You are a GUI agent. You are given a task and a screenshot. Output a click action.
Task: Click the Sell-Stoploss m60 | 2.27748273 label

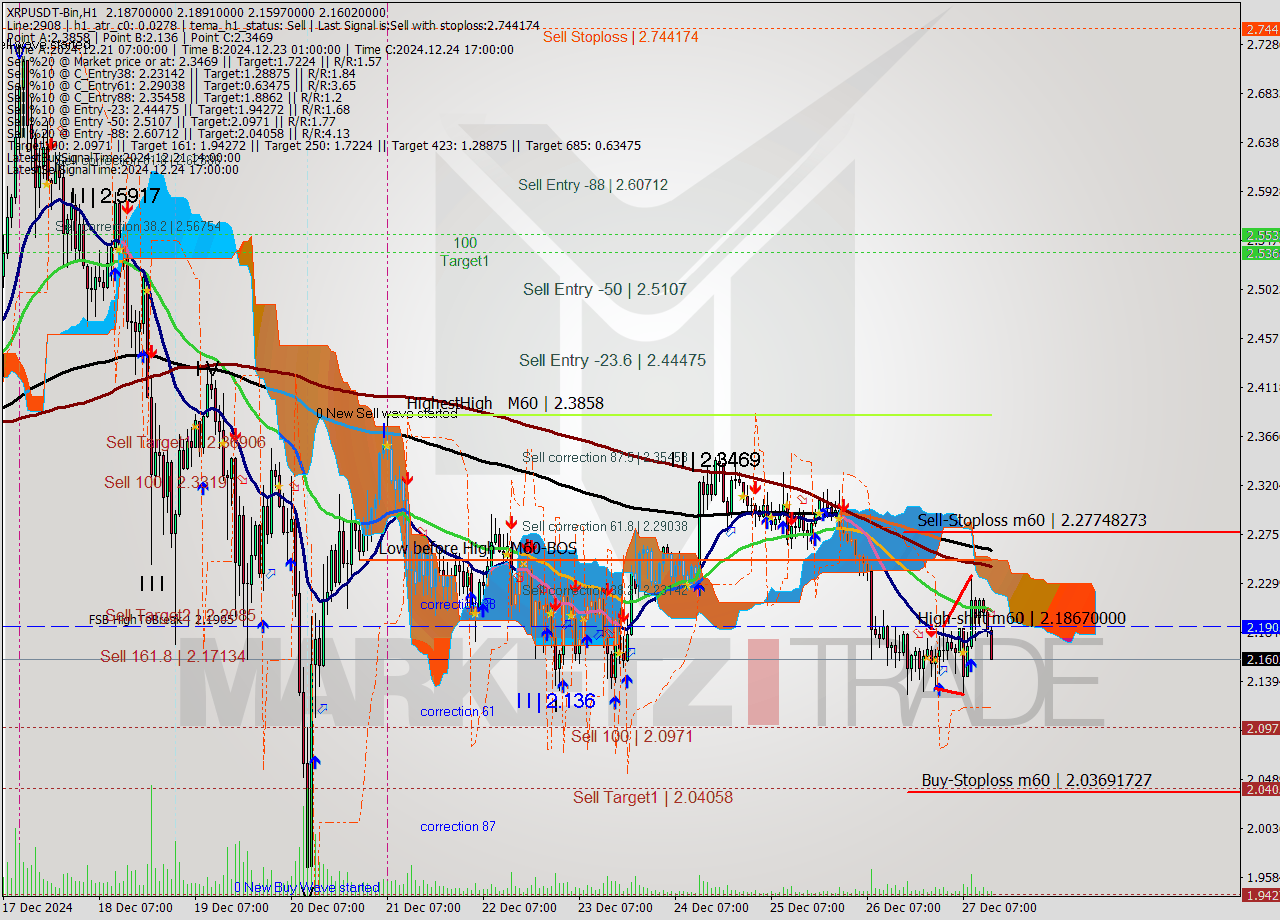(x=1031, y=520)
